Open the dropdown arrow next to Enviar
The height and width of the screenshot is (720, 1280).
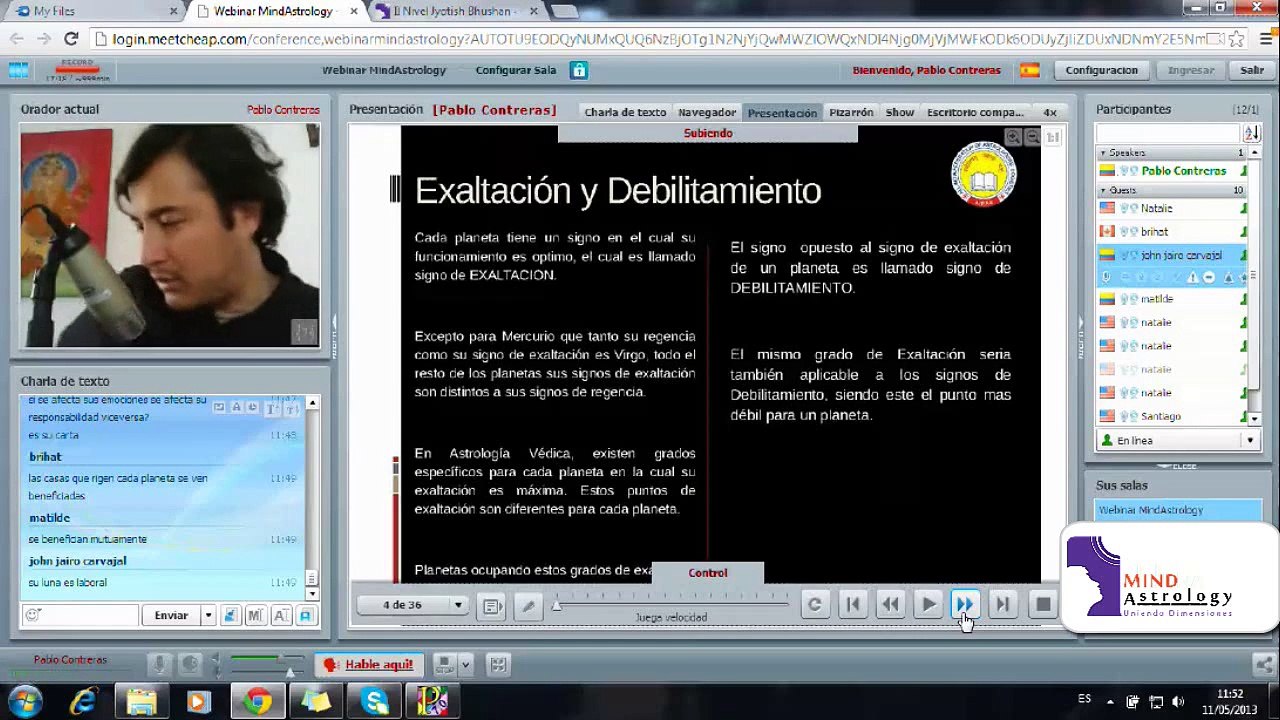click(208, 615)
